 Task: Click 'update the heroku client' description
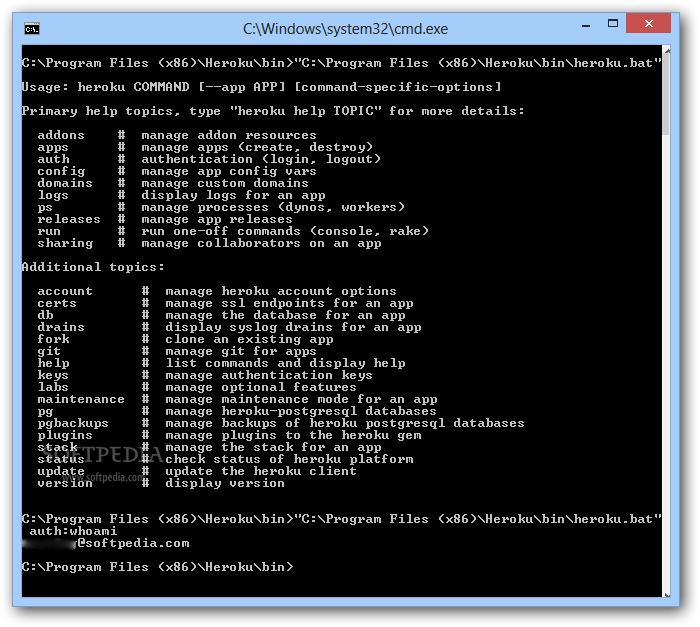coord(261,471)
